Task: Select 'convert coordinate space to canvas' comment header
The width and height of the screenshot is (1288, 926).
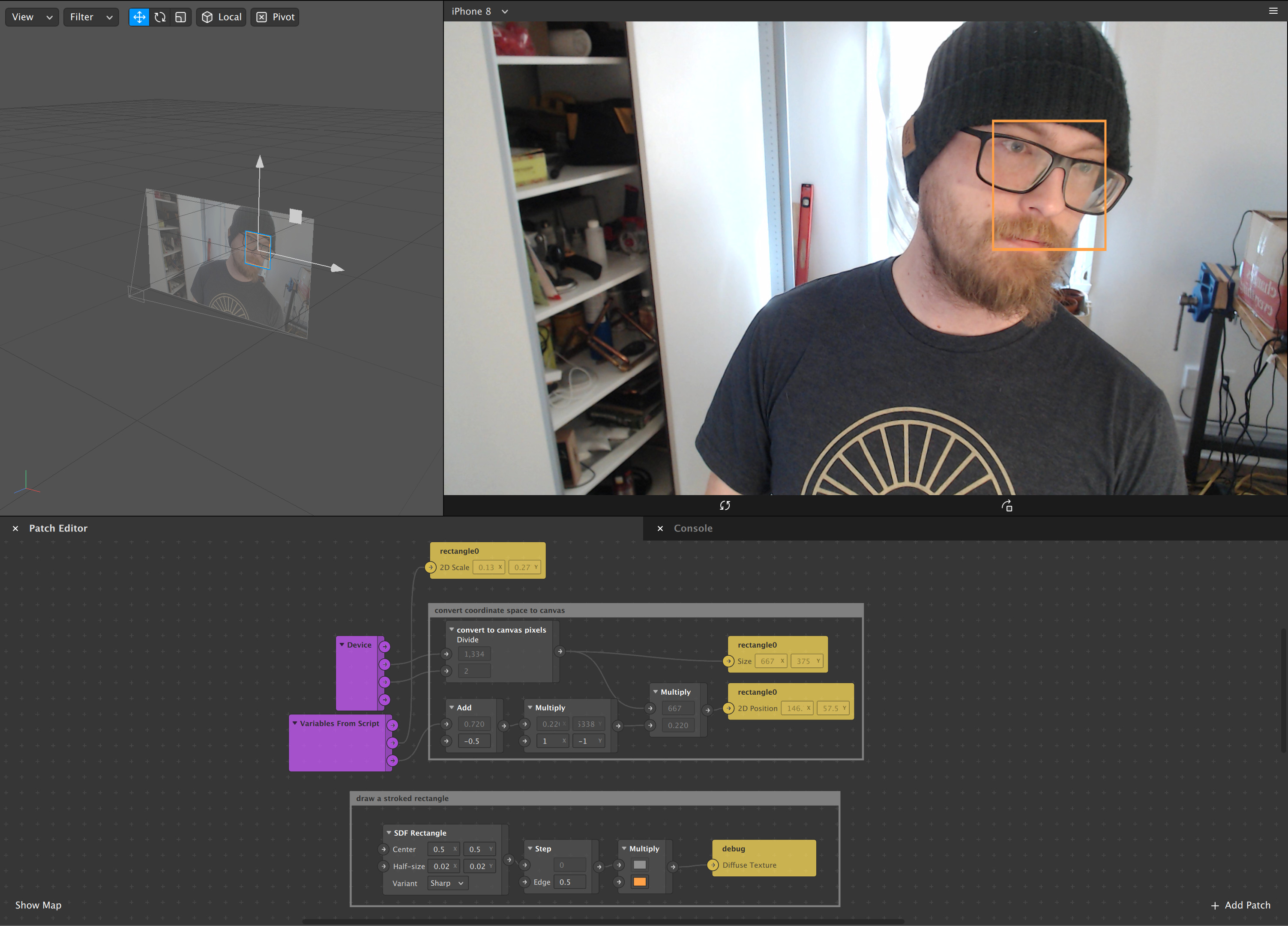Action: (x=646, y=610)
